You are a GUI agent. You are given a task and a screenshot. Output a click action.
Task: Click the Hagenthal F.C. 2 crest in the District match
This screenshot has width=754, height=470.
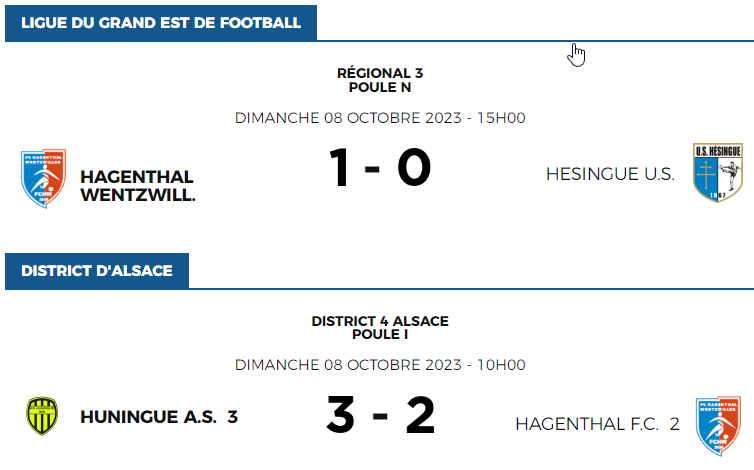716,423
